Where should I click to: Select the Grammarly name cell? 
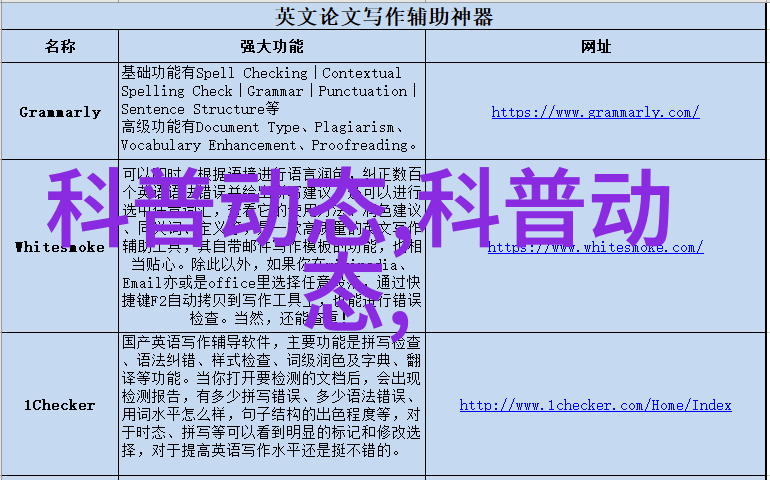[60, 111]
